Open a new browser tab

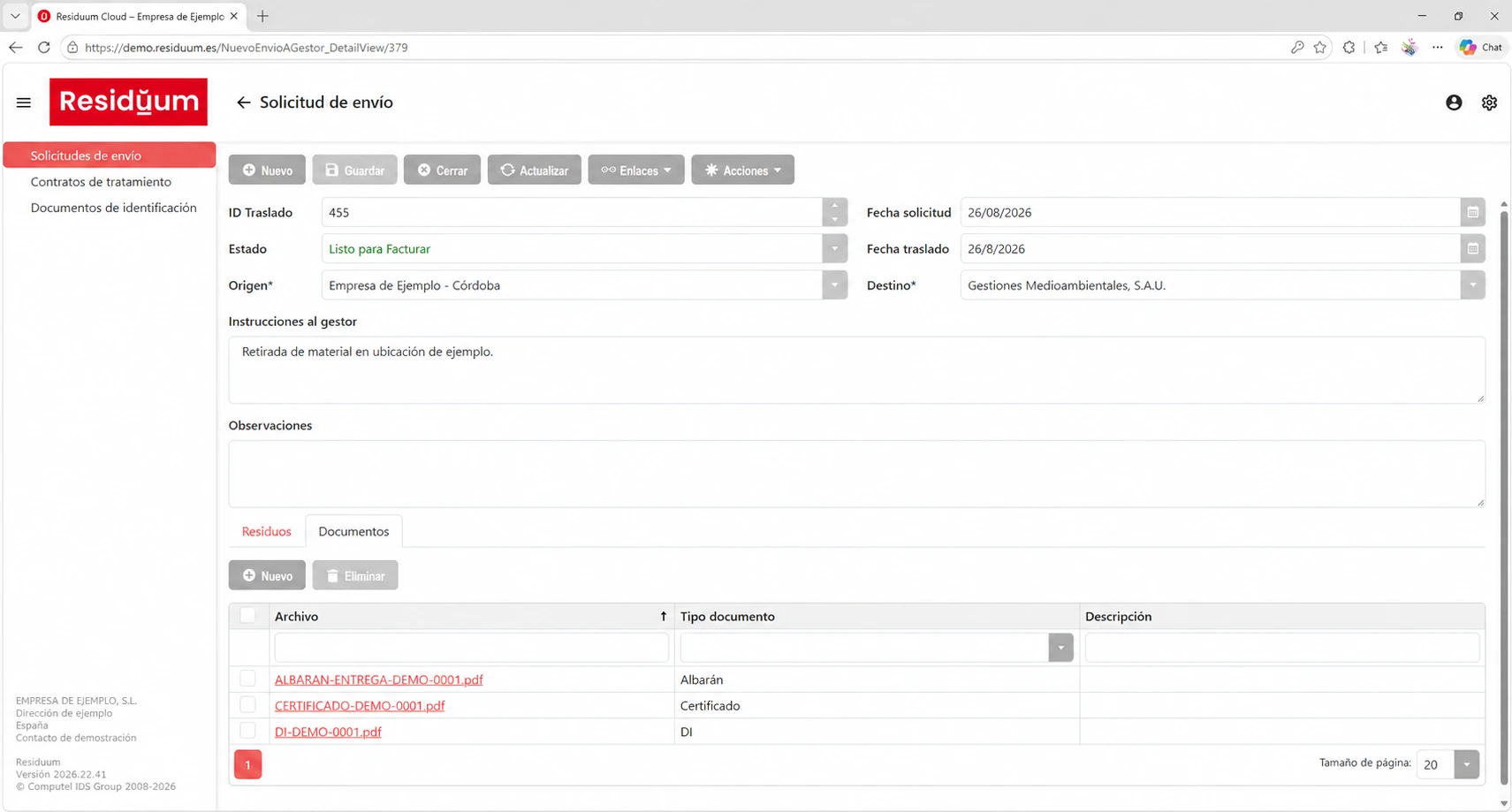click(262, 16)
